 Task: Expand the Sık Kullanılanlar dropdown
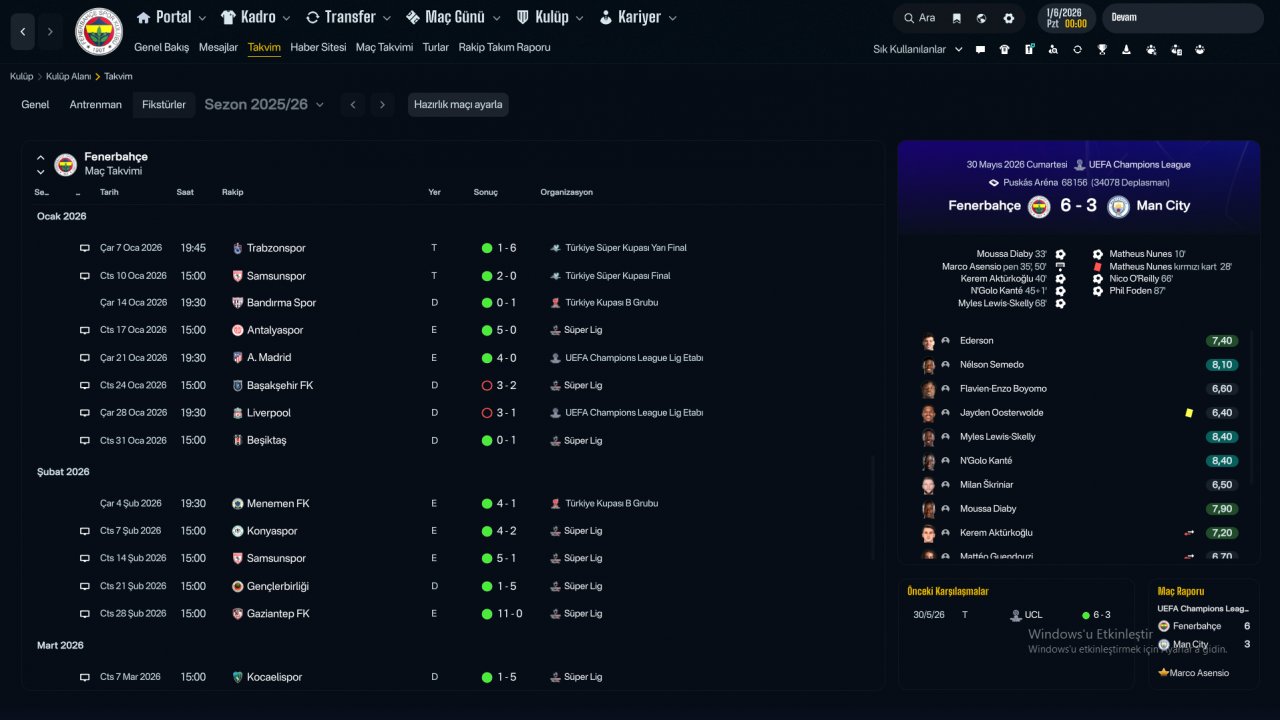pos(918,49)
